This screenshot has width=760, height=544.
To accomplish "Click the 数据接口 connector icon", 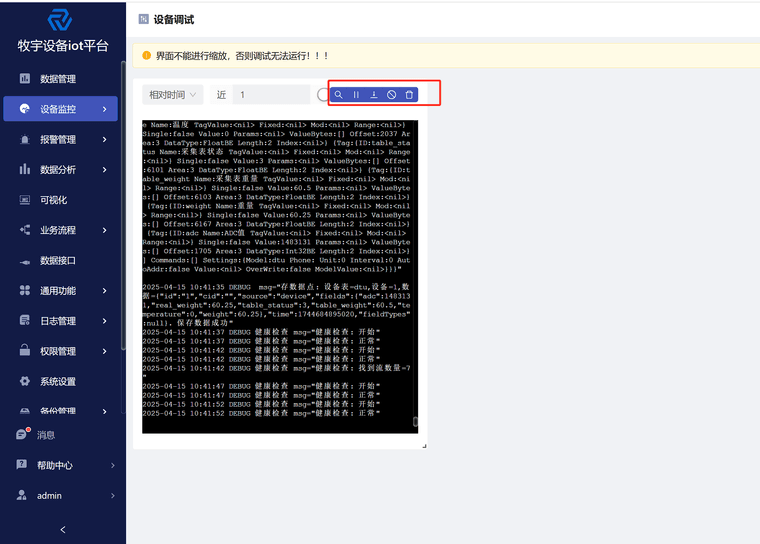I will click(x=25, y=261).
